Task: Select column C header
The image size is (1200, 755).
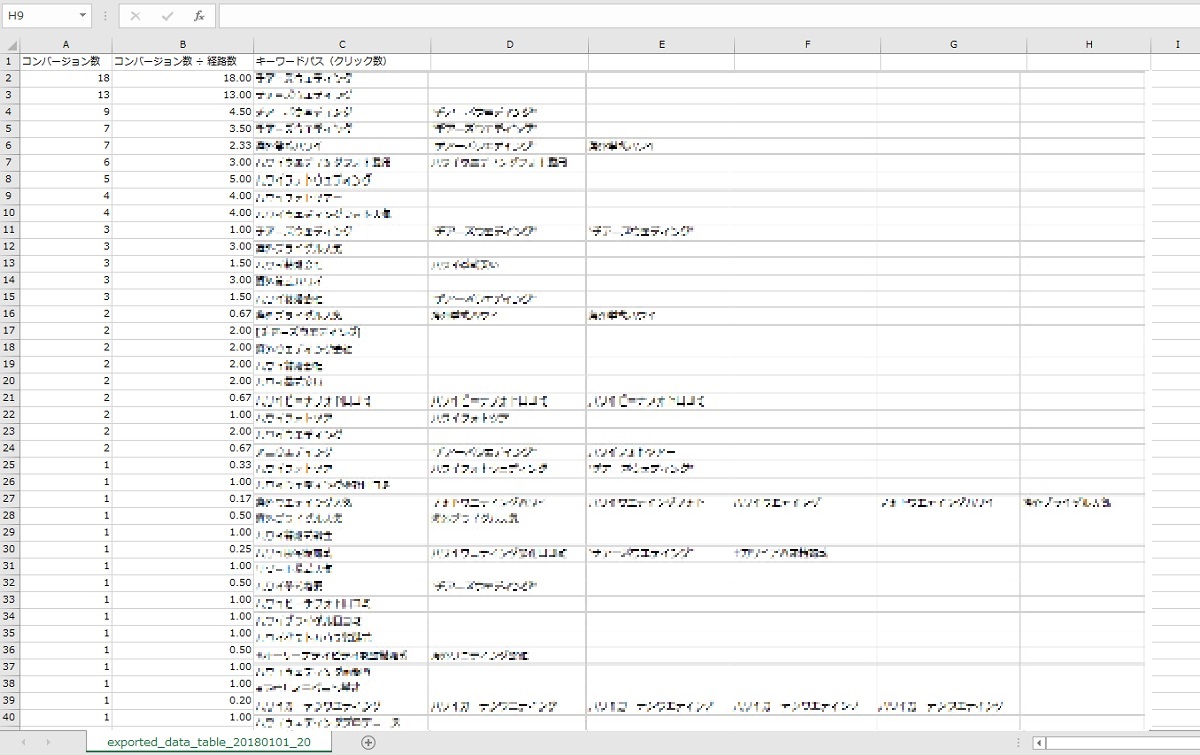Action: [341, 44]
